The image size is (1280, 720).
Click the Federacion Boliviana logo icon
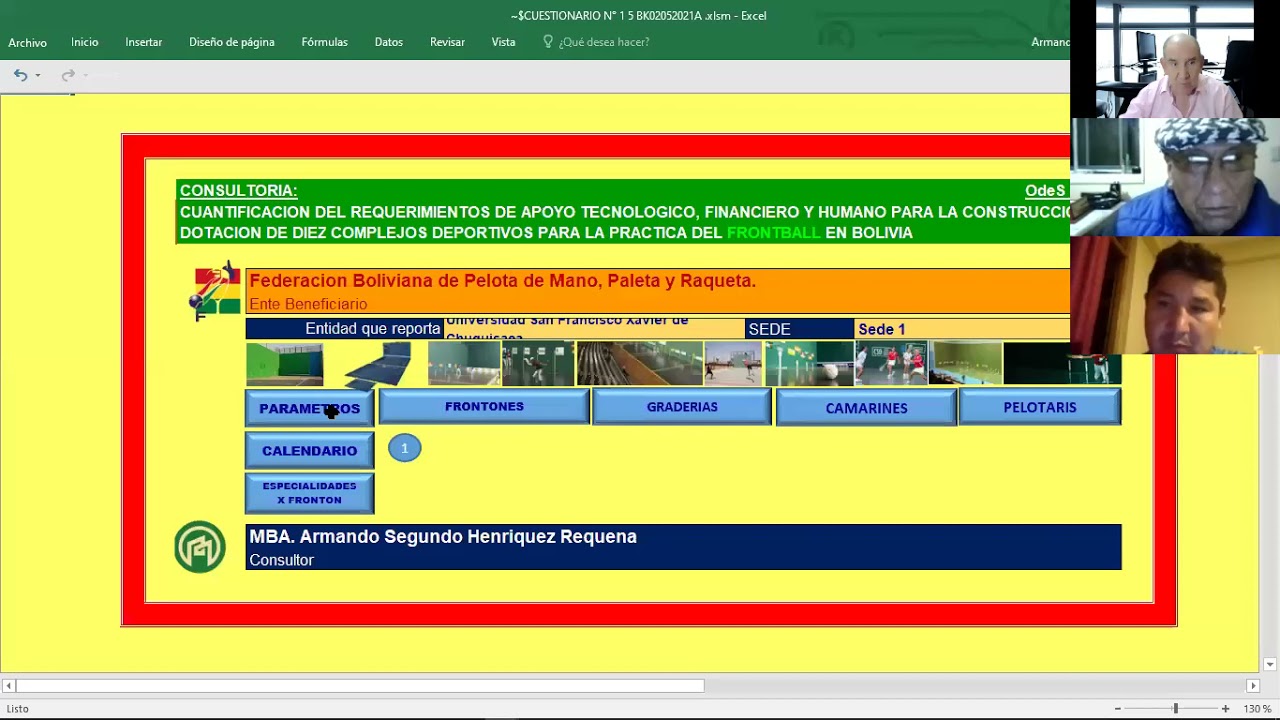pos(216,291)
